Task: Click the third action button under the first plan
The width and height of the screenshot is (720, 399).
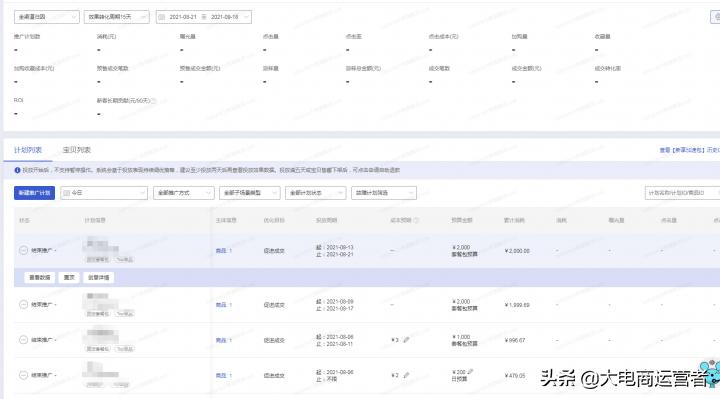Action: pyautogui.click(x=99, y=278)
